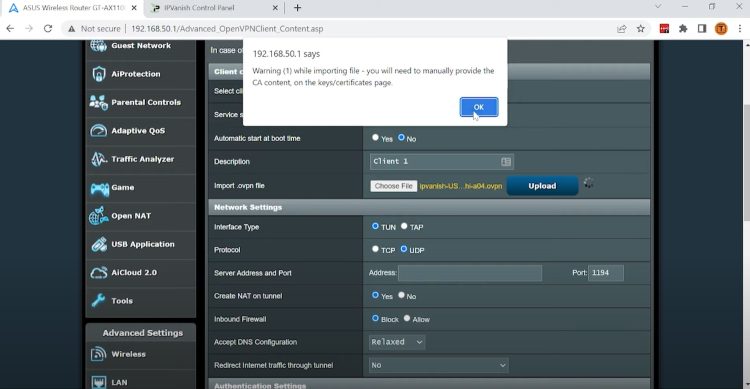Click the Server Address input field
The width and height of the screenshot is (750, 389).
(470, 273)
